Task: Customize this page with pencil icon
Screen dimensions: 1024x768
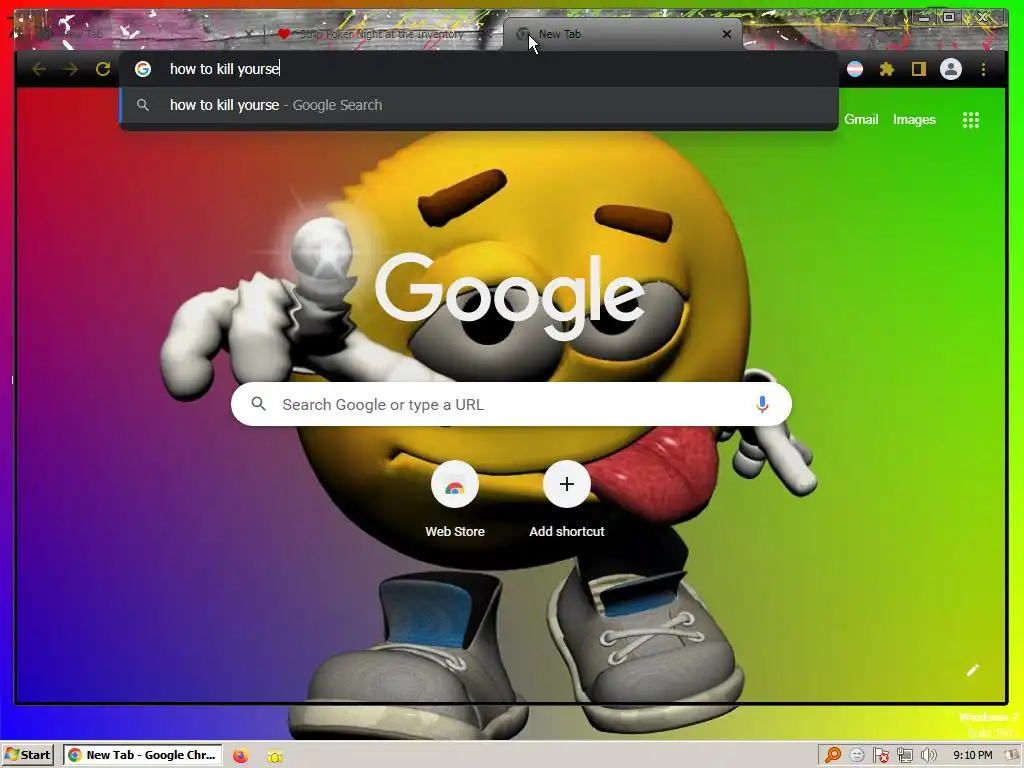Action: point(972,670)
